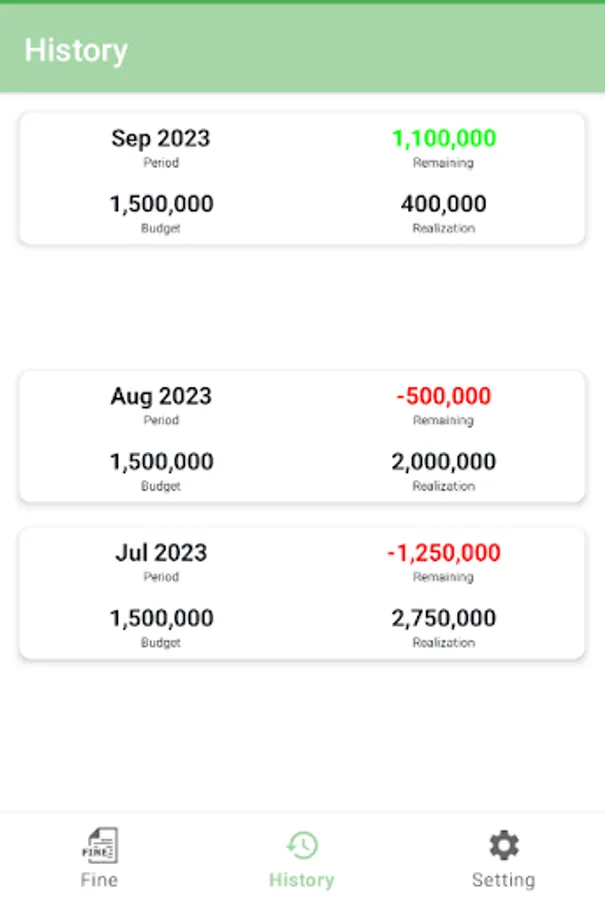Tap the Fine document icon

click(99, 846)
